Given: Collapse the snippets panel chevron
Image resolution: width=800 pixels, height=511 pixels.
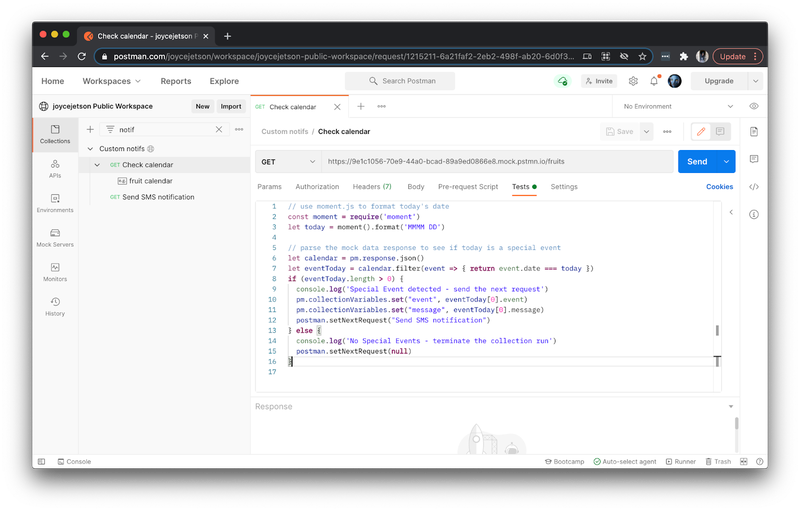Looking at the screenshot, I should coord(731,212).
